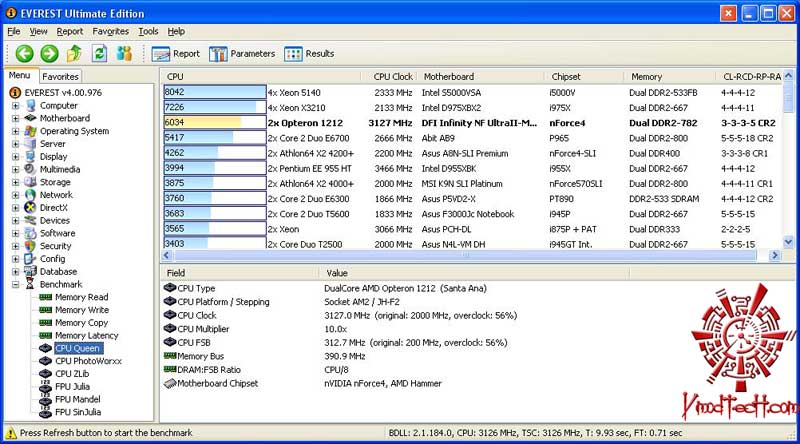Screen dimensions: 800x444
Task: Select FPU SinJulia benchmark
Action: (x=78, y=412)
